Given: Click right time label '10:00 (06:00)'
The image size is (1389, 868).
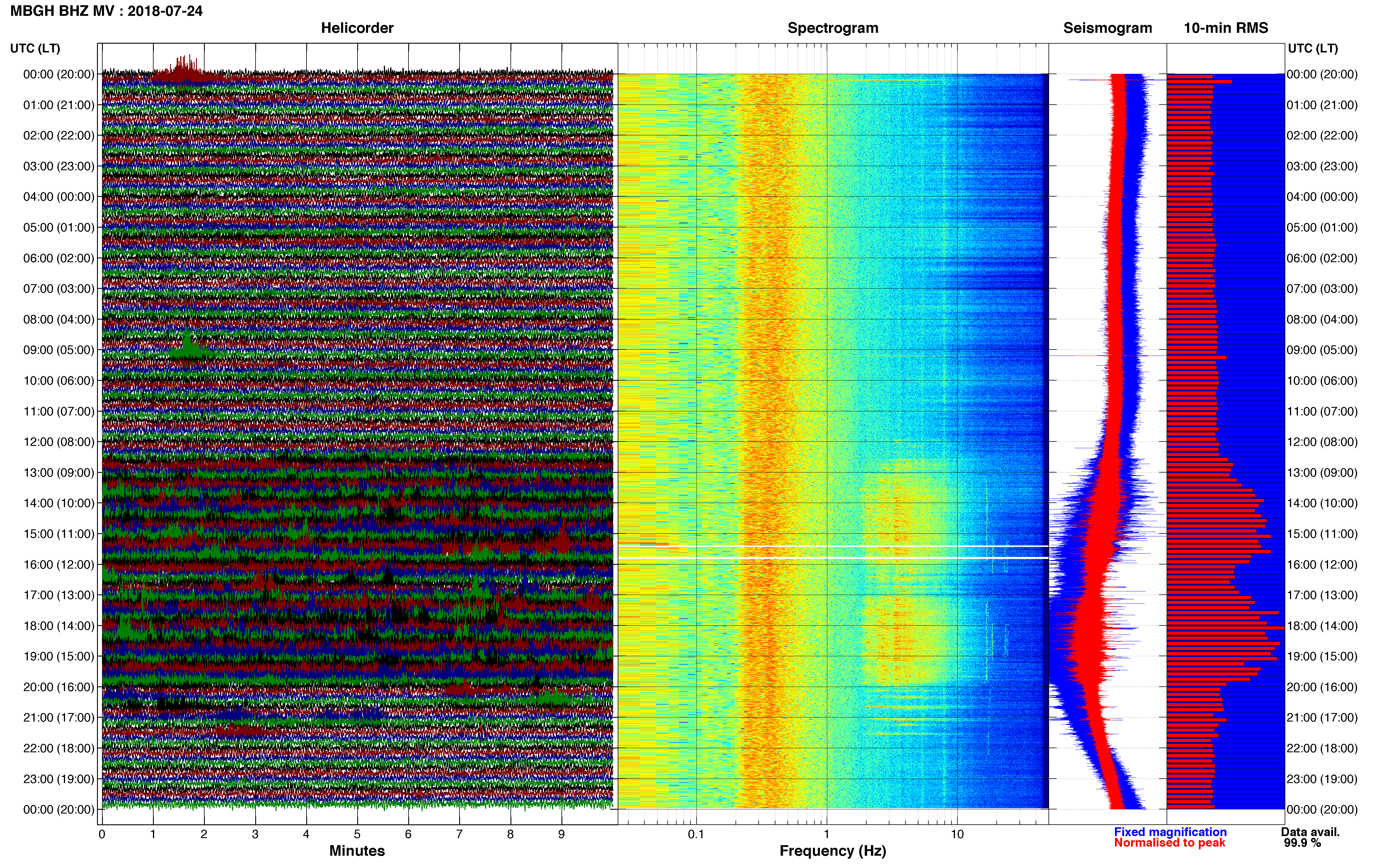Looking at the screenshot, I should (x=1322, y=381).
